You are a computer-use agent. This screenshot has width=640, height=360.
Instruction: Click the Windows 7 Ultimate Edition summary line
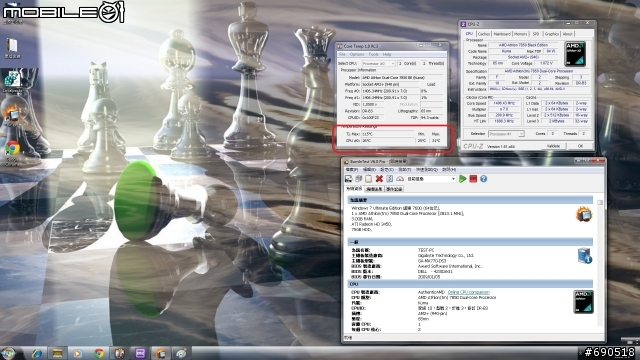point(396,208)
